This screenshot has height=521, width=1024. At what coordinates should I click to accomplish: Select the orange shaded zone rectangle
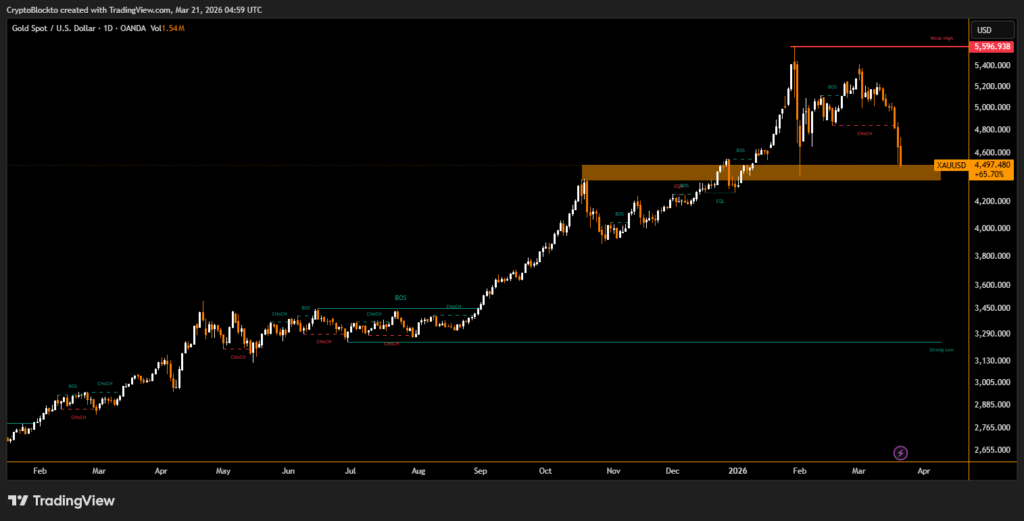pyautogui.click(x=760, y=172)
